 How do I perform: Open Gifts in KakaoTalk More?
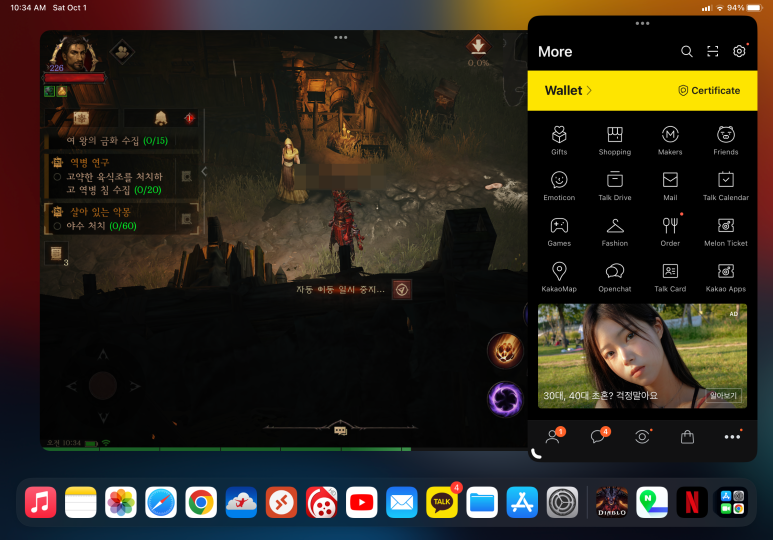point(559,140)
